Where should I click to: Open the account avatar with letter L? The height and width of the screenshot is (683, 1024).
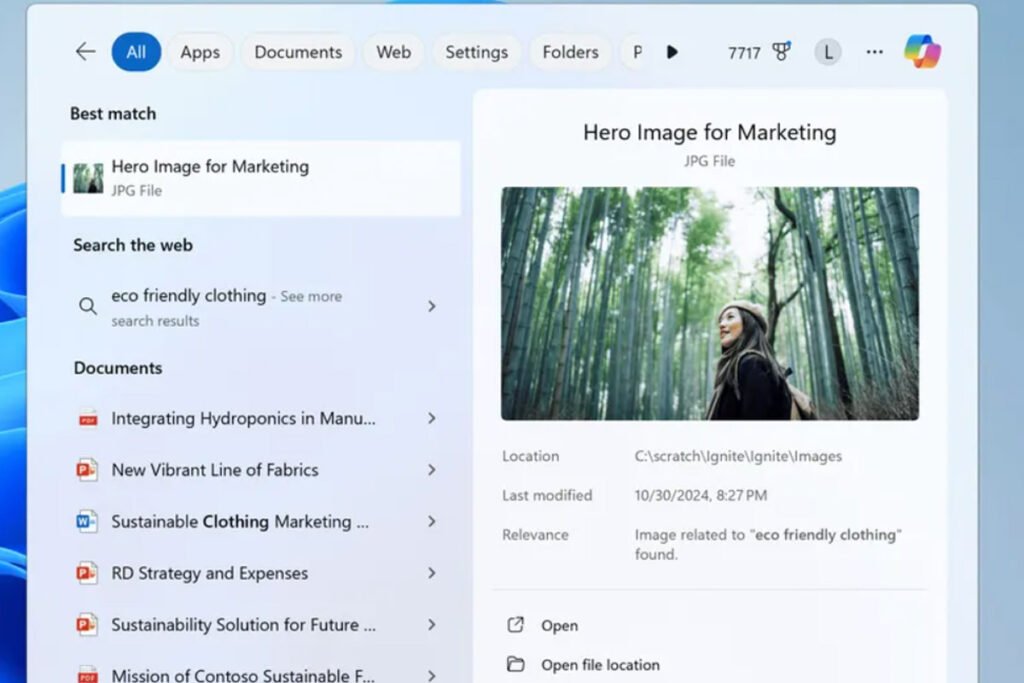point(827,51)
